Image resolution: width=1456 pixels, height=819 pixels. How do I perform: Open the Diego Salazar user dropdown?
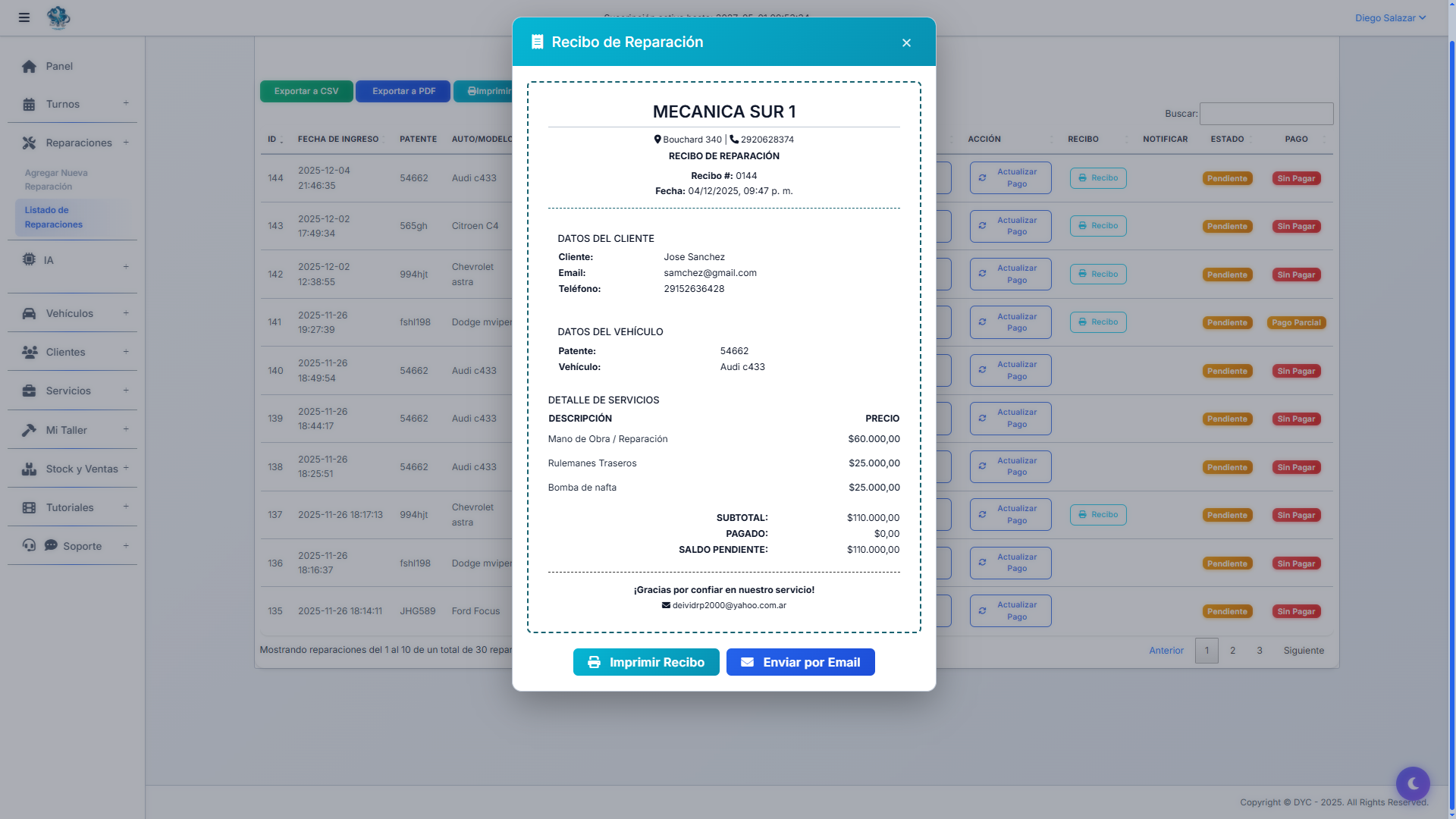(1389, 18)
